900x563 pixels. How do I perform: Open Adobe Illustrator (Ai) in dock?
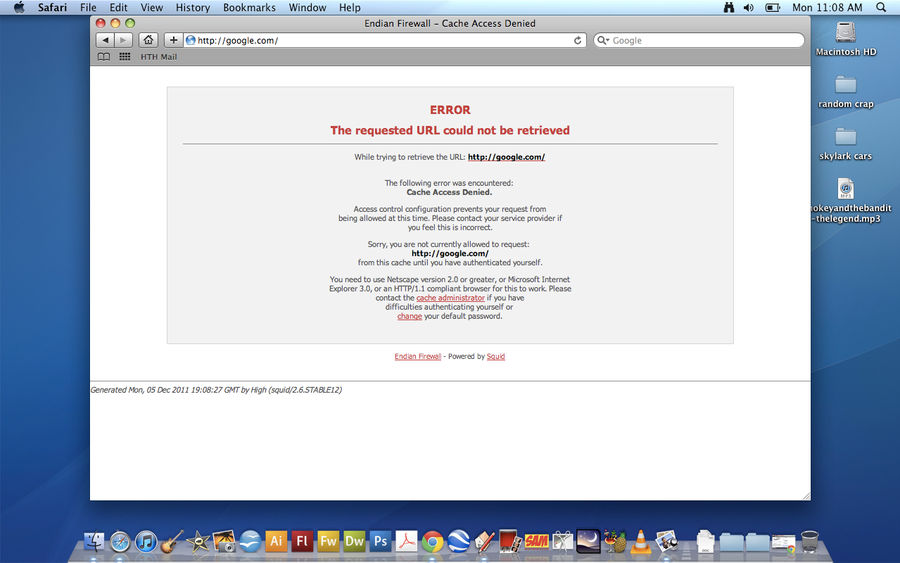[276, 541]
